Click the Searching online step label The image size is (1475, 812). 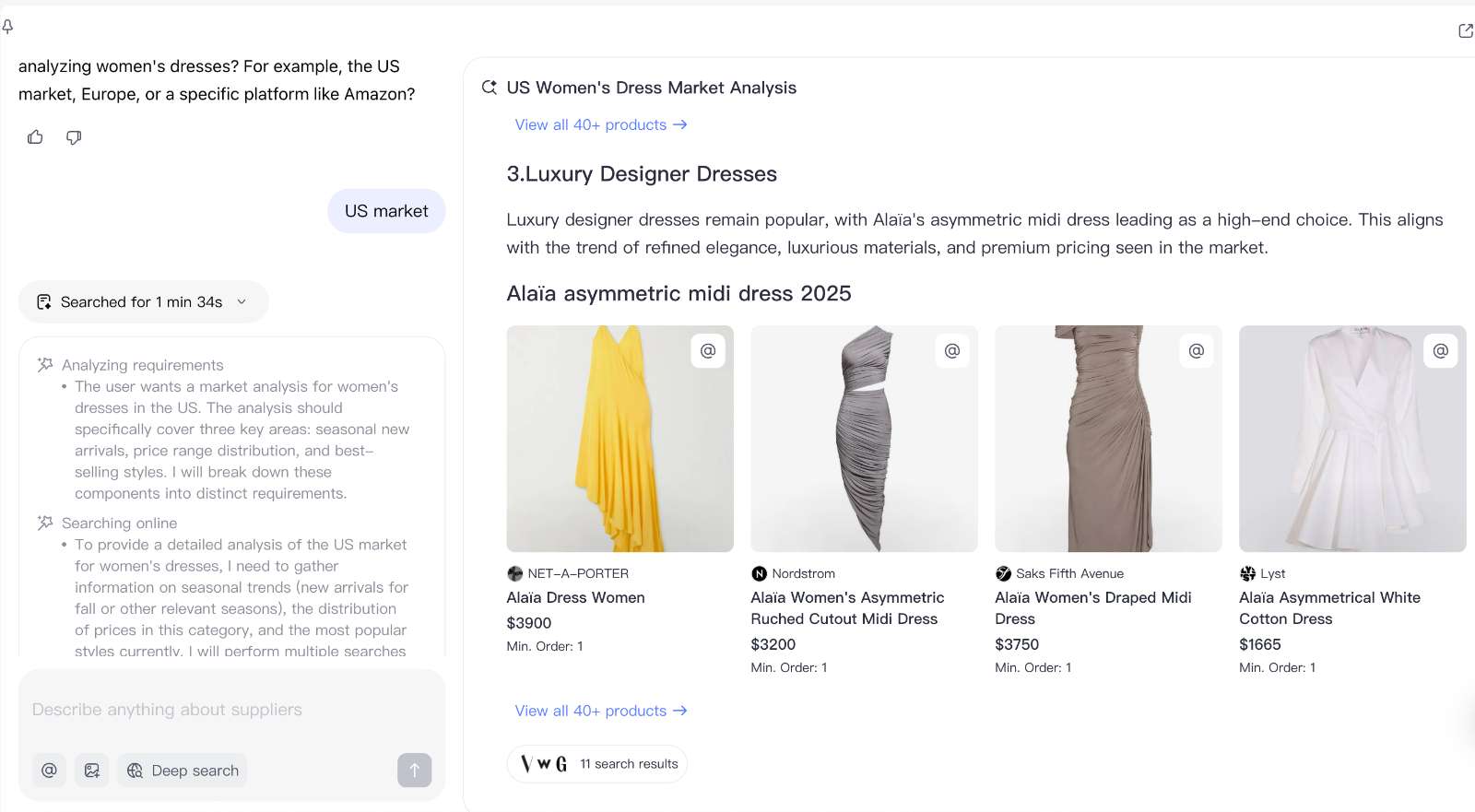tap(120, 523)
